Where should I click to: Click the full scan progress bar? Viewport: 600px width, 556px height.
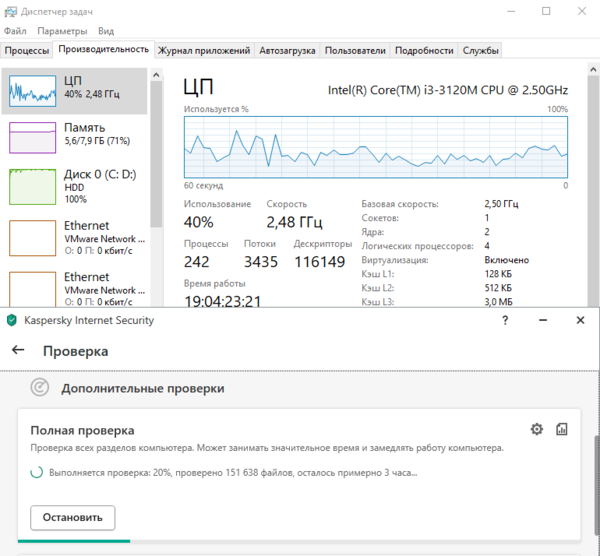300,540
